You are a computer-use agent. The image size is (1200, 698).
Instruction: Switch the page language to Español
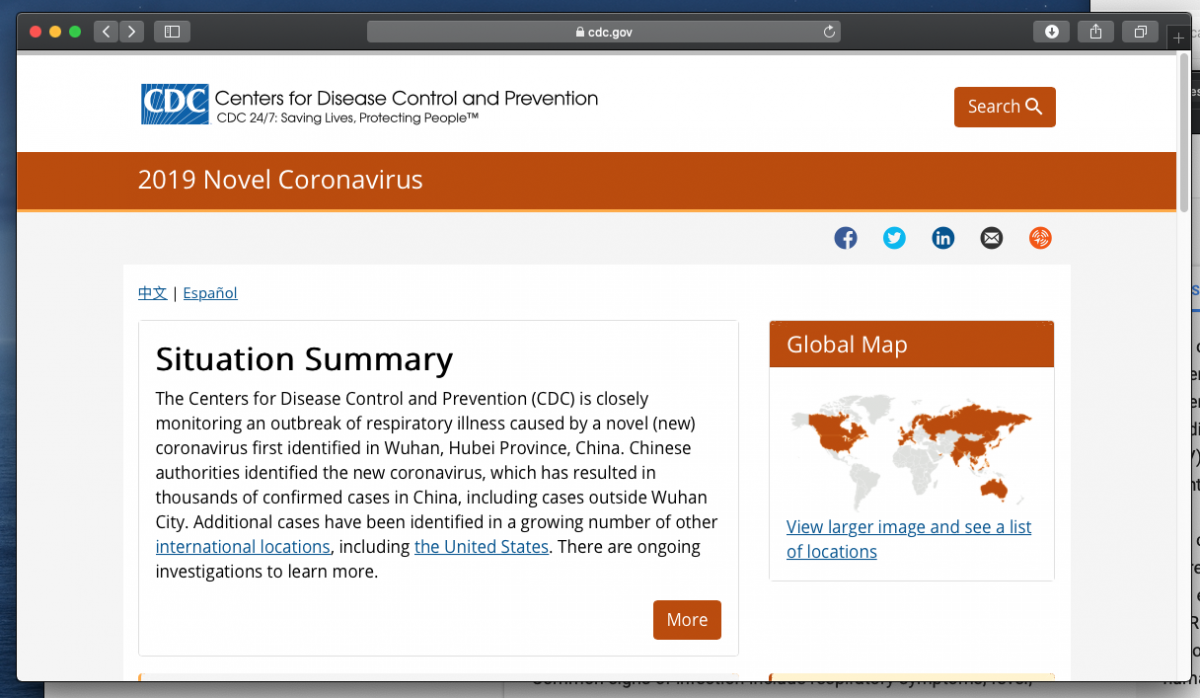[210, 293]
